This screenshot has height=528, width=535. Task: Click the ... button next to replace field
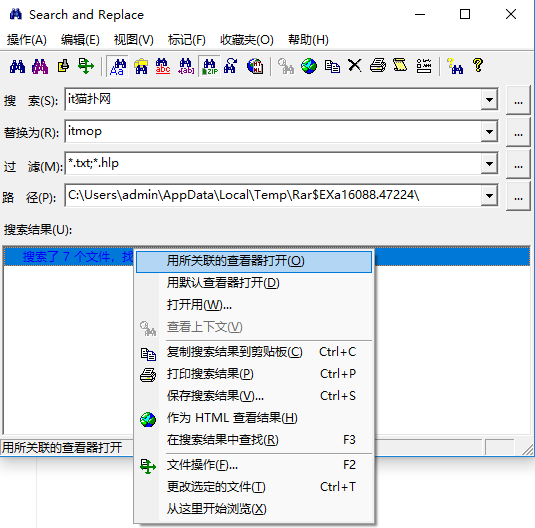click(518, 131)
